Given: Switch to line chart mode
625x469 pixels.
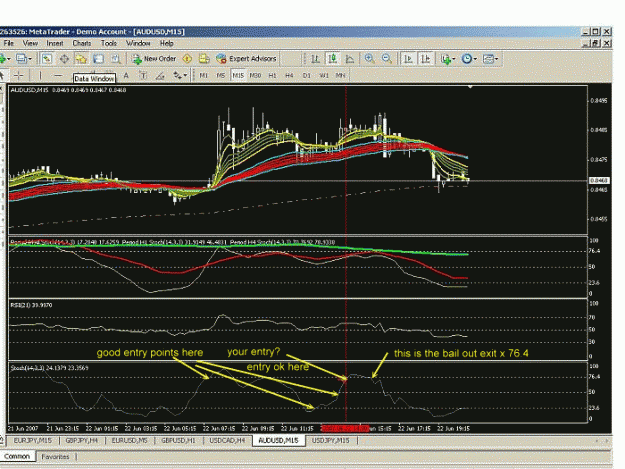Looking at the screenshot, I should tap(350, 59).
